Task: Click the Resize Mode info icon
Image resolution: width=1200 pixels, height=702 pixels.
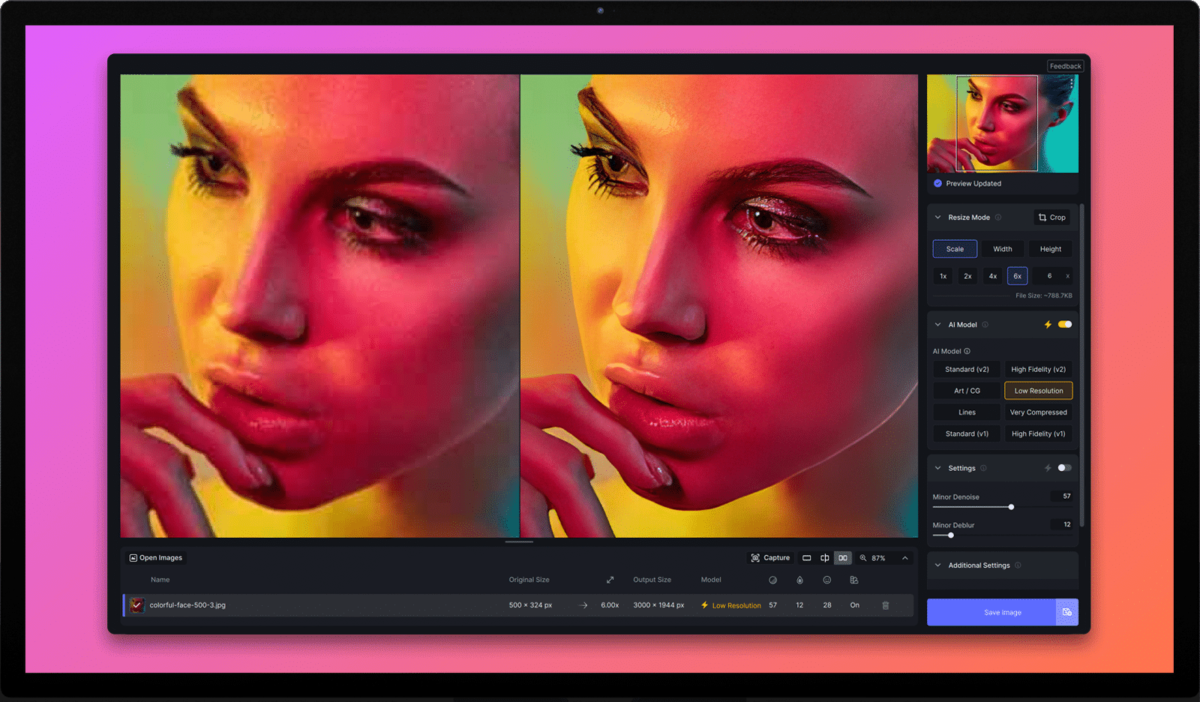Action: click(x=998, y=217)
